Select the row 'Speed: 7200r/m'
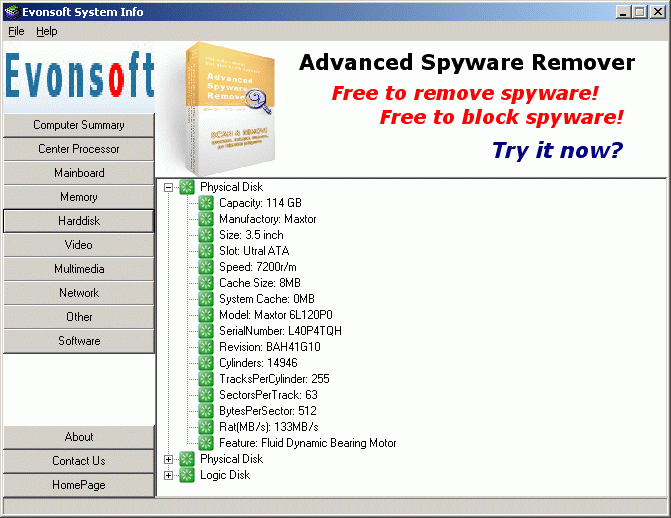The image size is (671, 518). pos(258,267)
